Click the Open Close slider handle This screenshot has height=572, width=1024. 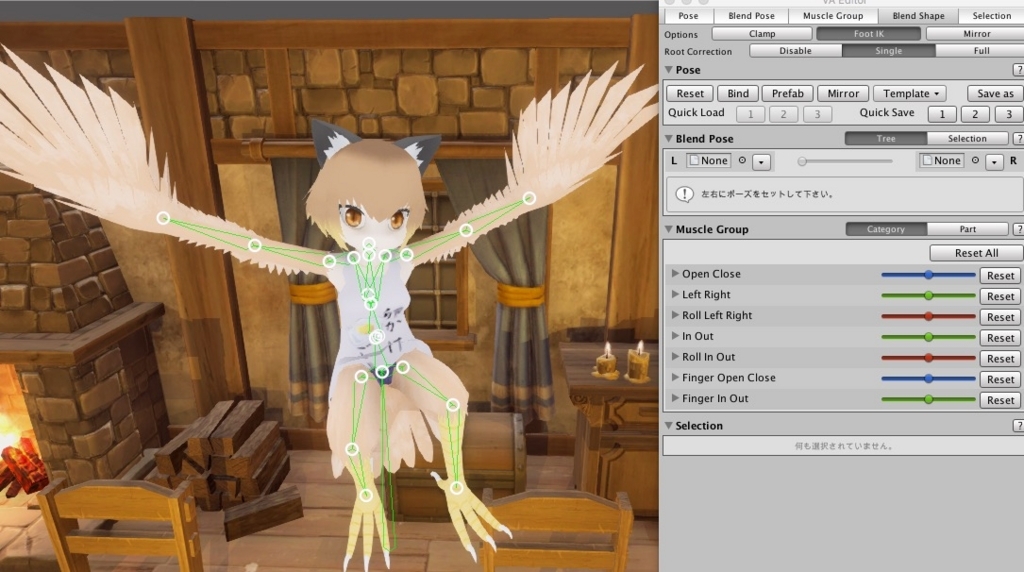pos(928,275)
